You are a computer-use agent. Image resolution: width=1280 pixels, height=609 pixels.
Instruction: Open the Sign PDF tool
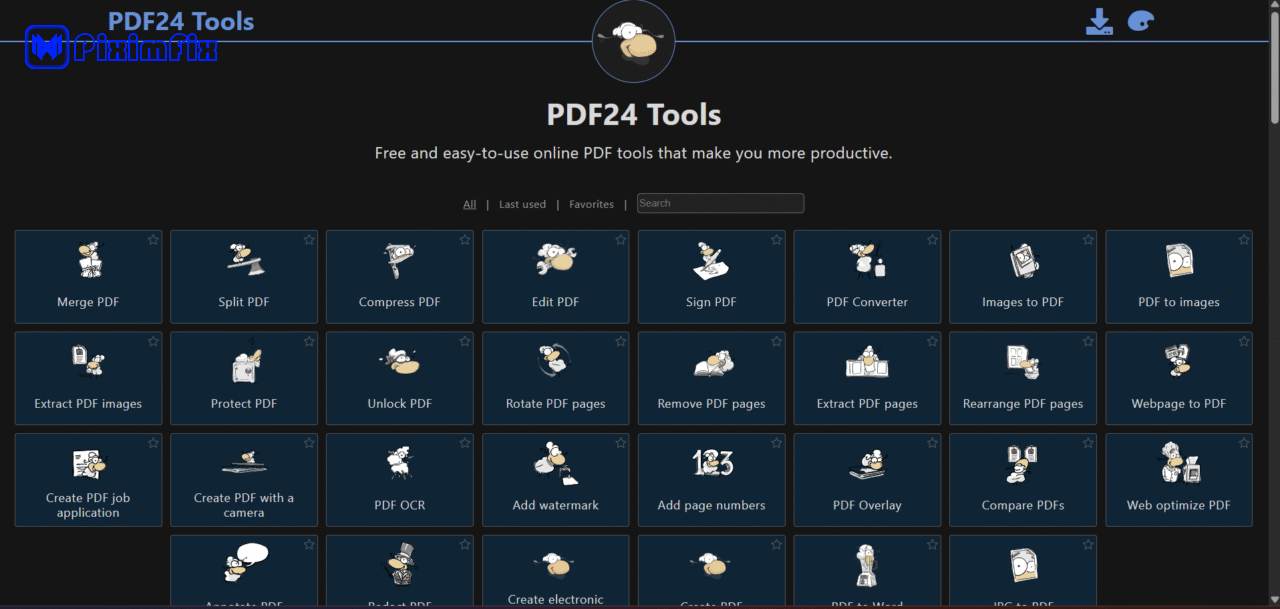click(712, 277)
